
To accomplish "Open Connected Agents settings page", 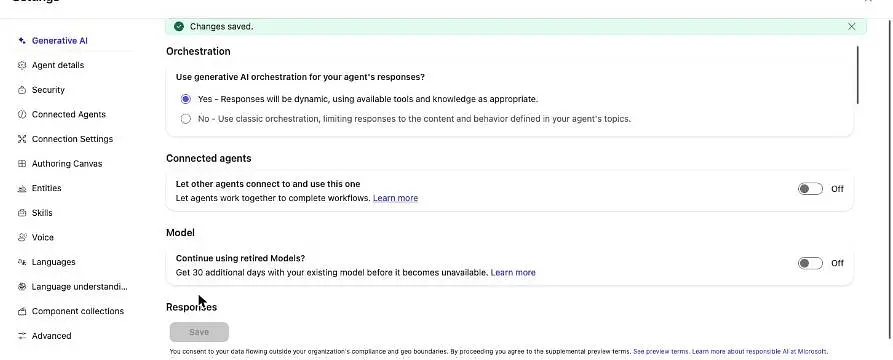I will coord(69,114).
